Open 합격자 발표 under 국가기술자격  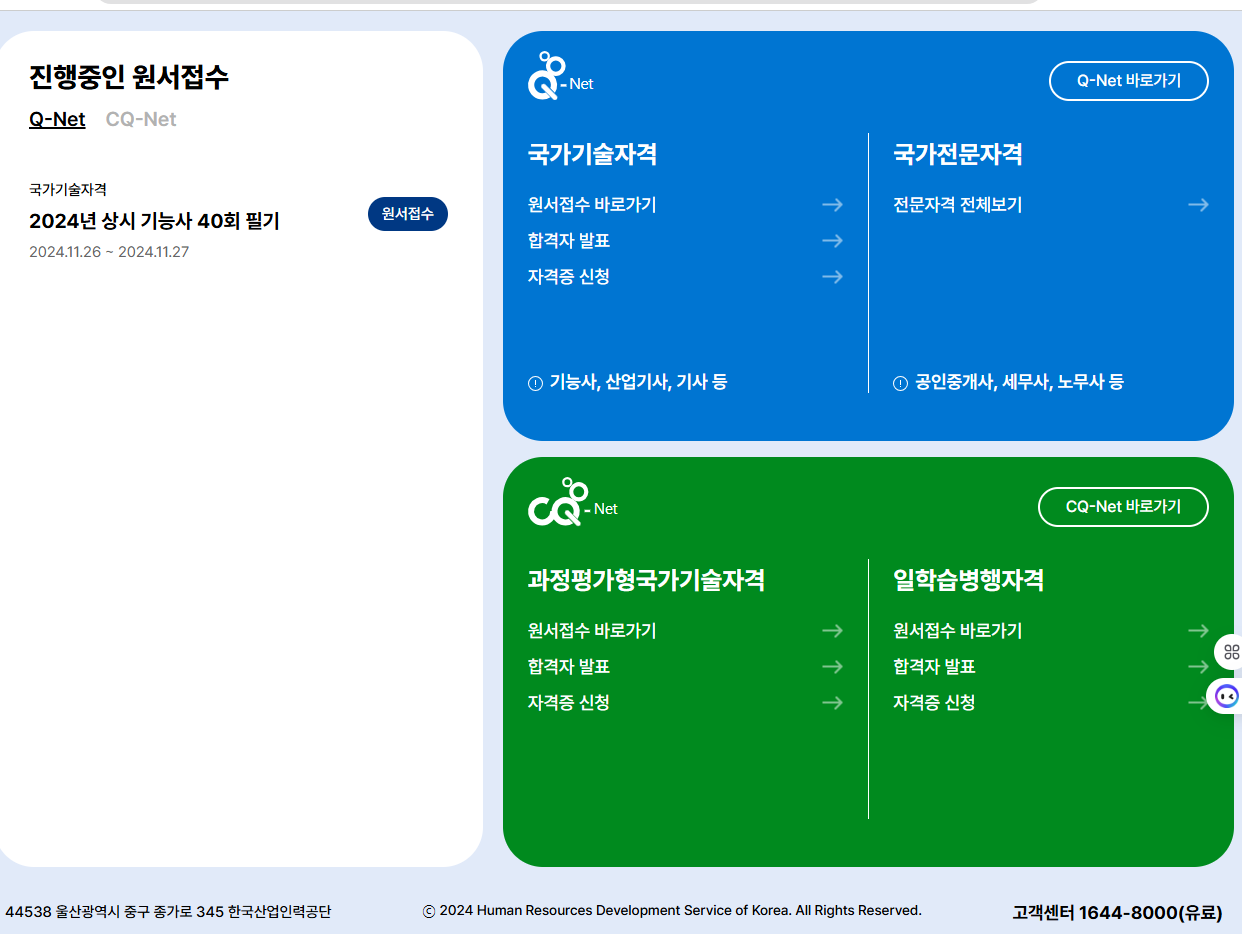[x=569, y=241]
